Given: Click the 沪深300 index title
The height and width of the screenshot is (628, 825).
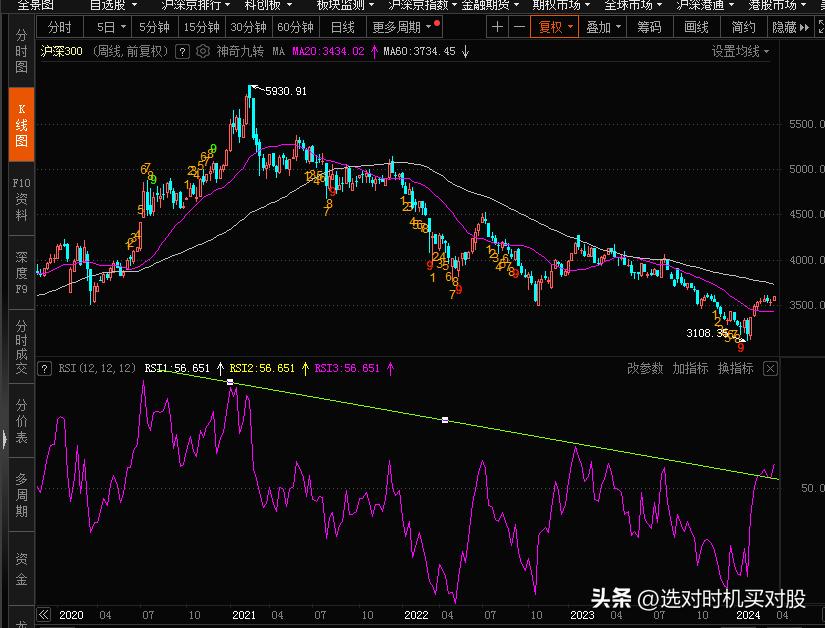Looking at the screenshot, I should [x=62, y=52].
